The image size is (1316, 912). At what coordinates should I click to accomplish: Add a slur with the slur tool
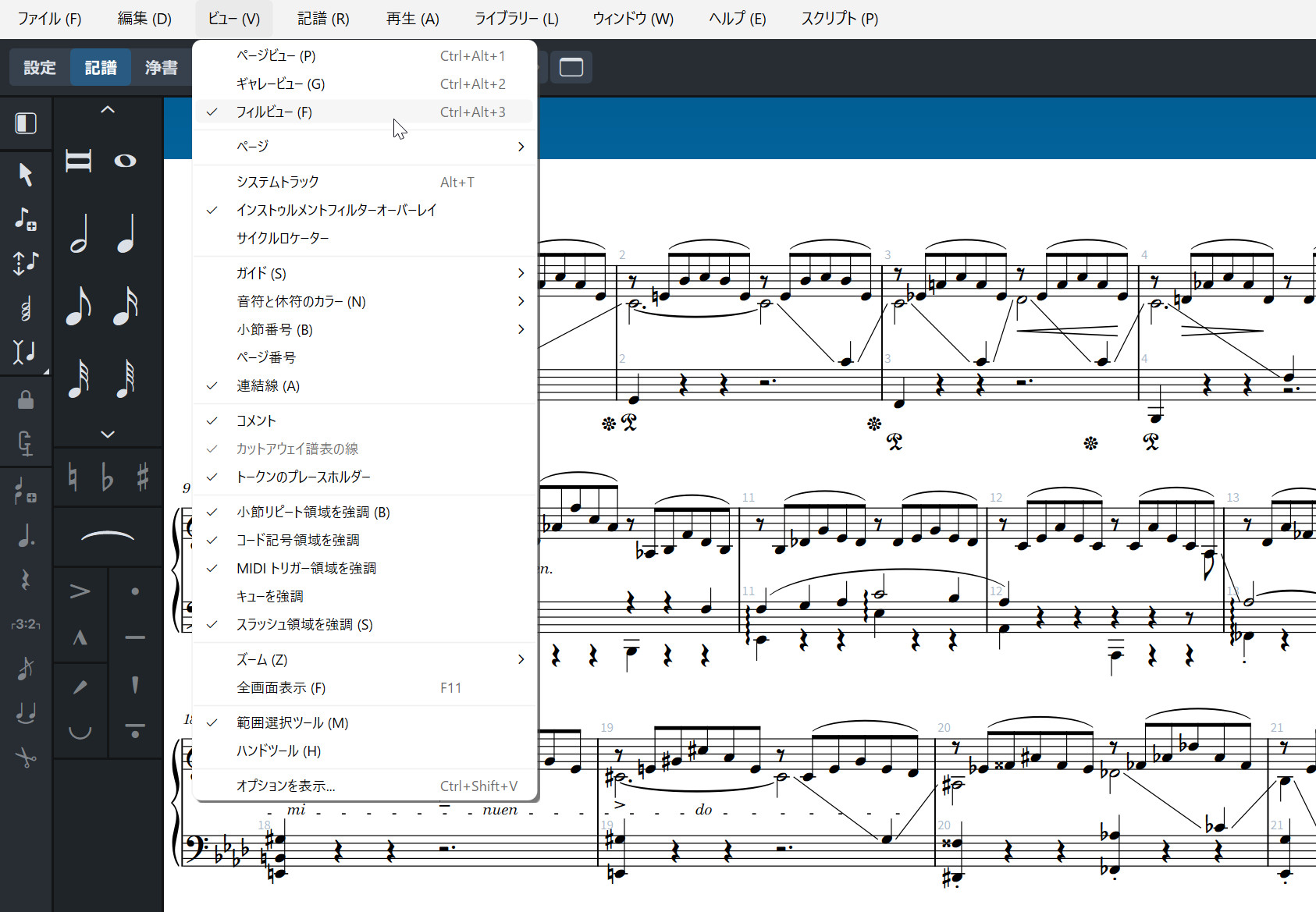point(108,536)
